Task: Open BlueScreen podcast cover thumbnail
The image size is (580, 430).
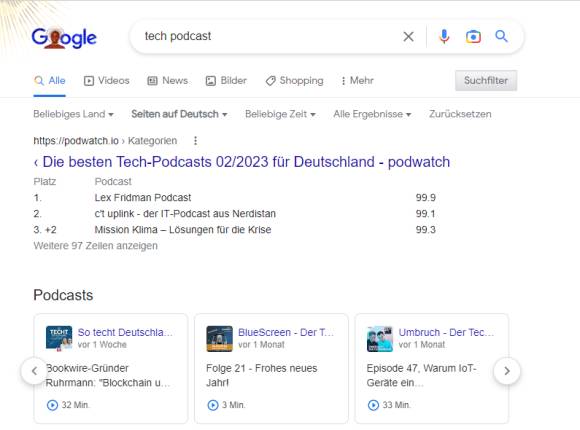Action: pos(219,338)
